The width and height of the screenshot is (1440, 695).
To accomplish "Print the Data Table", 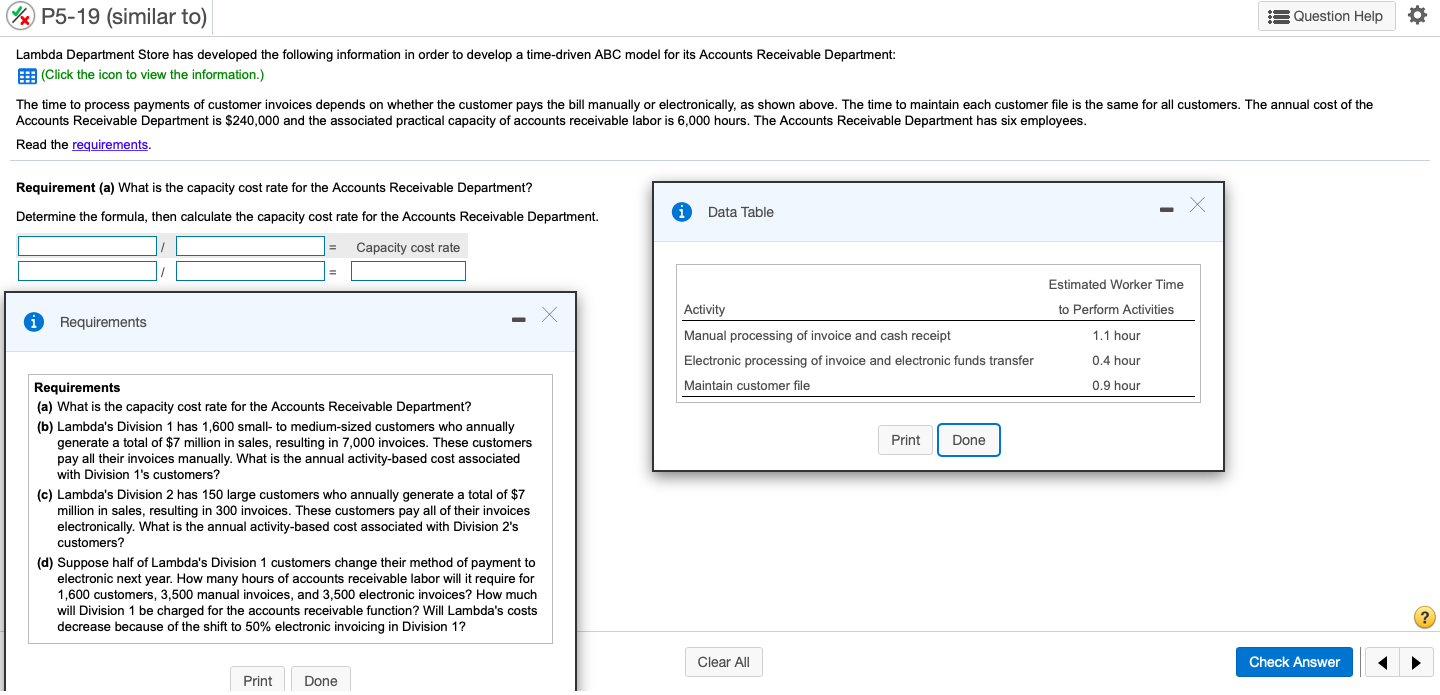I will click(x=905, y=439).
